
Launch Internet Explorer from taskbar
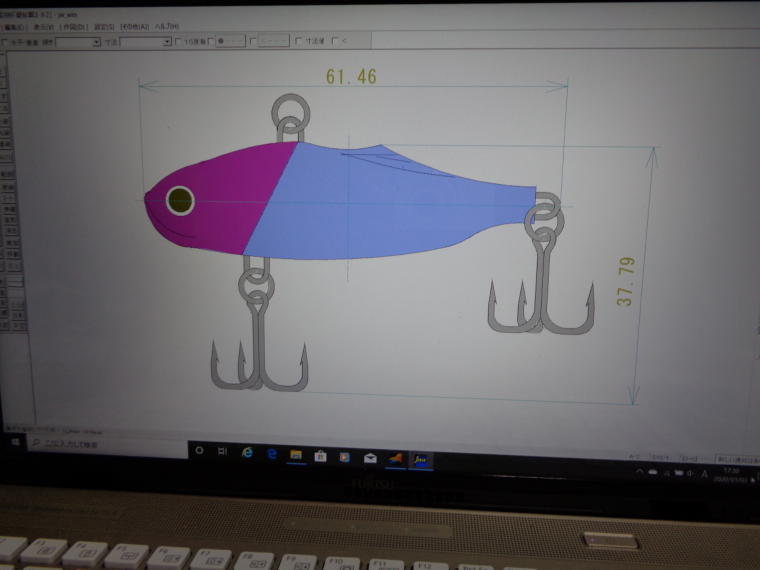[247, 453]
